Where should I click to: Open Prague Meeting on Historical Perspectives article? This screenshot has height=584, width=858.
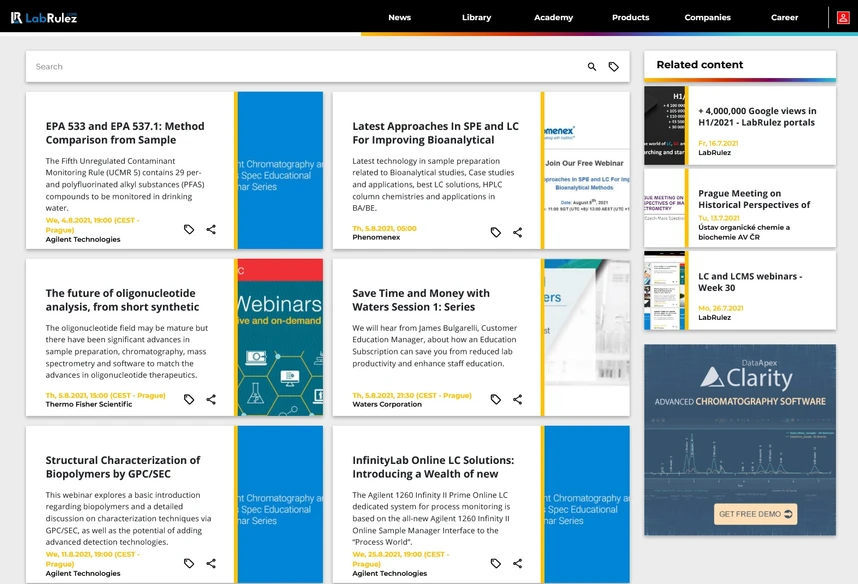click(x=754, y=199)
